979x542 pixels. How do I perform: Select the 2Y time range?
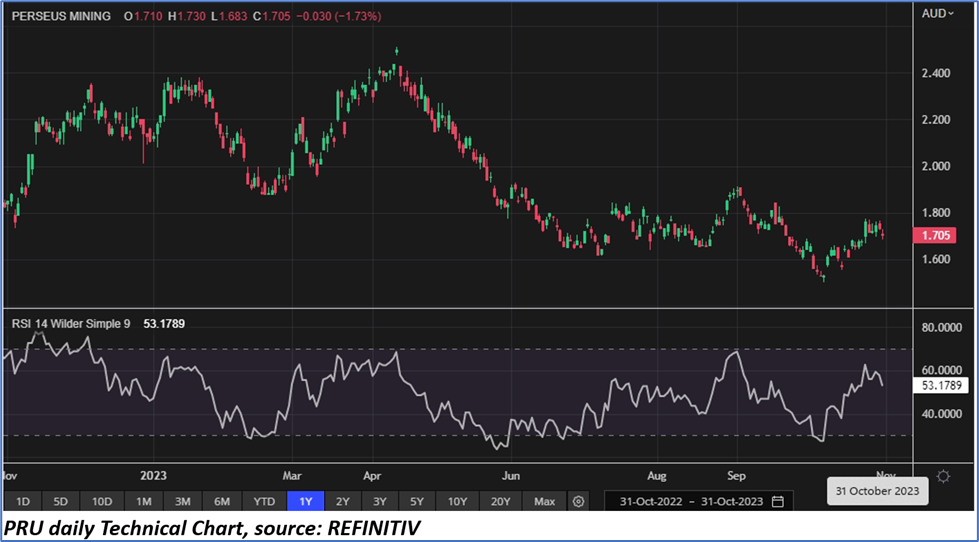pos(343,501)
